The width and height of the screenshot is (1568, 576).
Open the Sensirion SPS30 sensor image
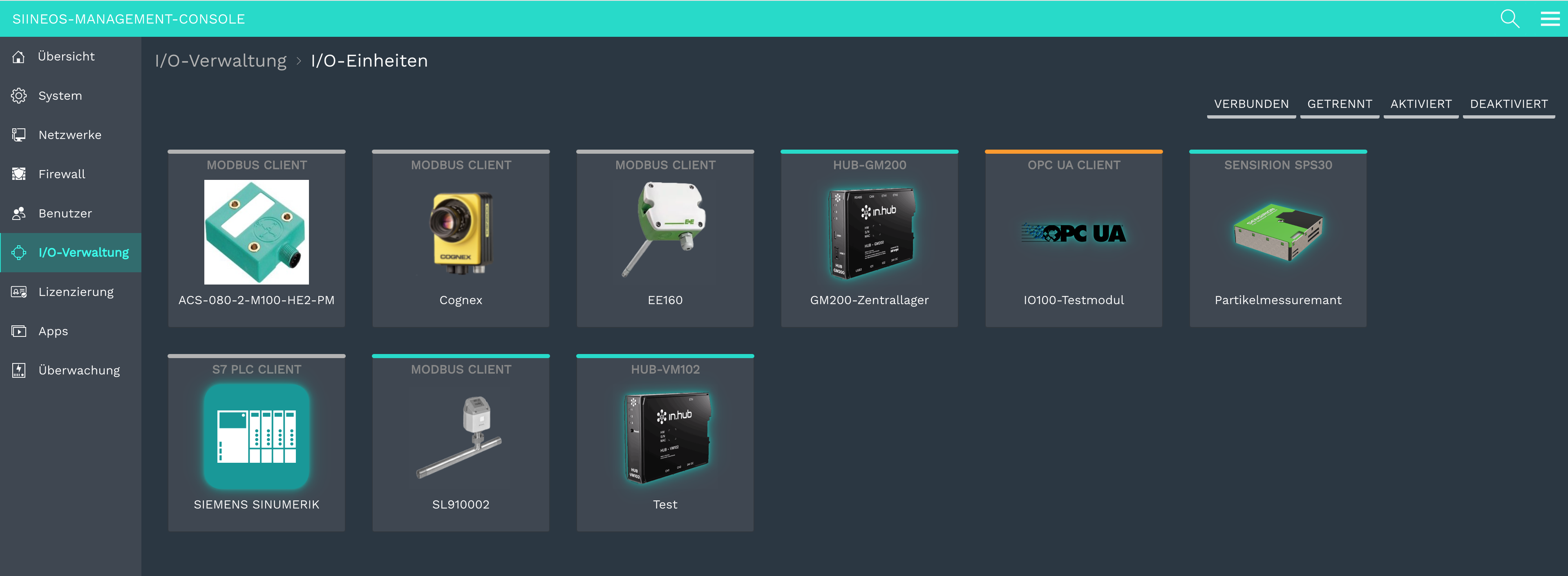pos(1277,232)
